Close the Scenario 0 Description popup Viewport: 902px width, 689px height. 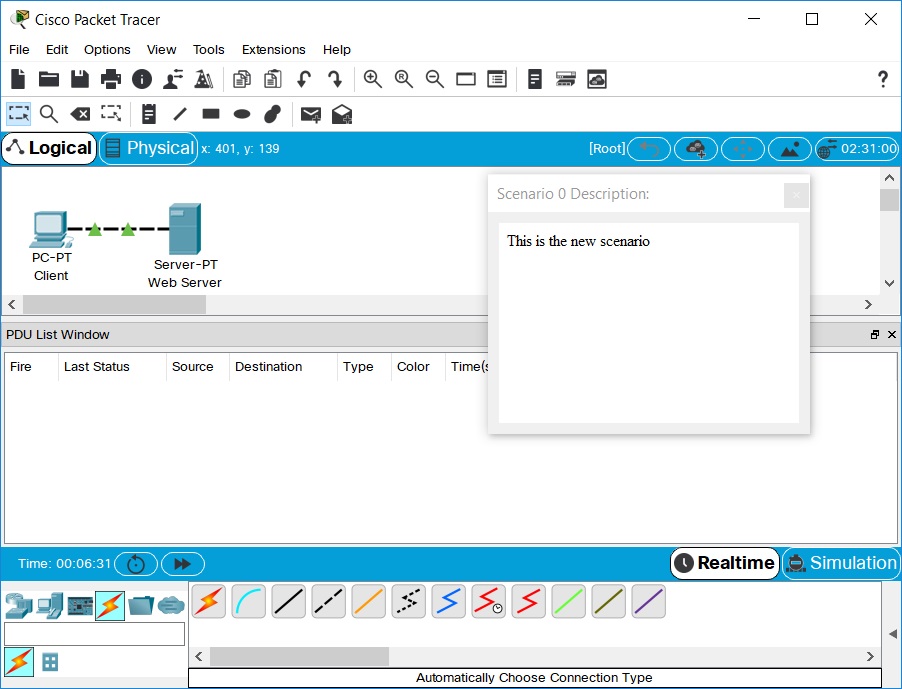[x=795, y=195]
